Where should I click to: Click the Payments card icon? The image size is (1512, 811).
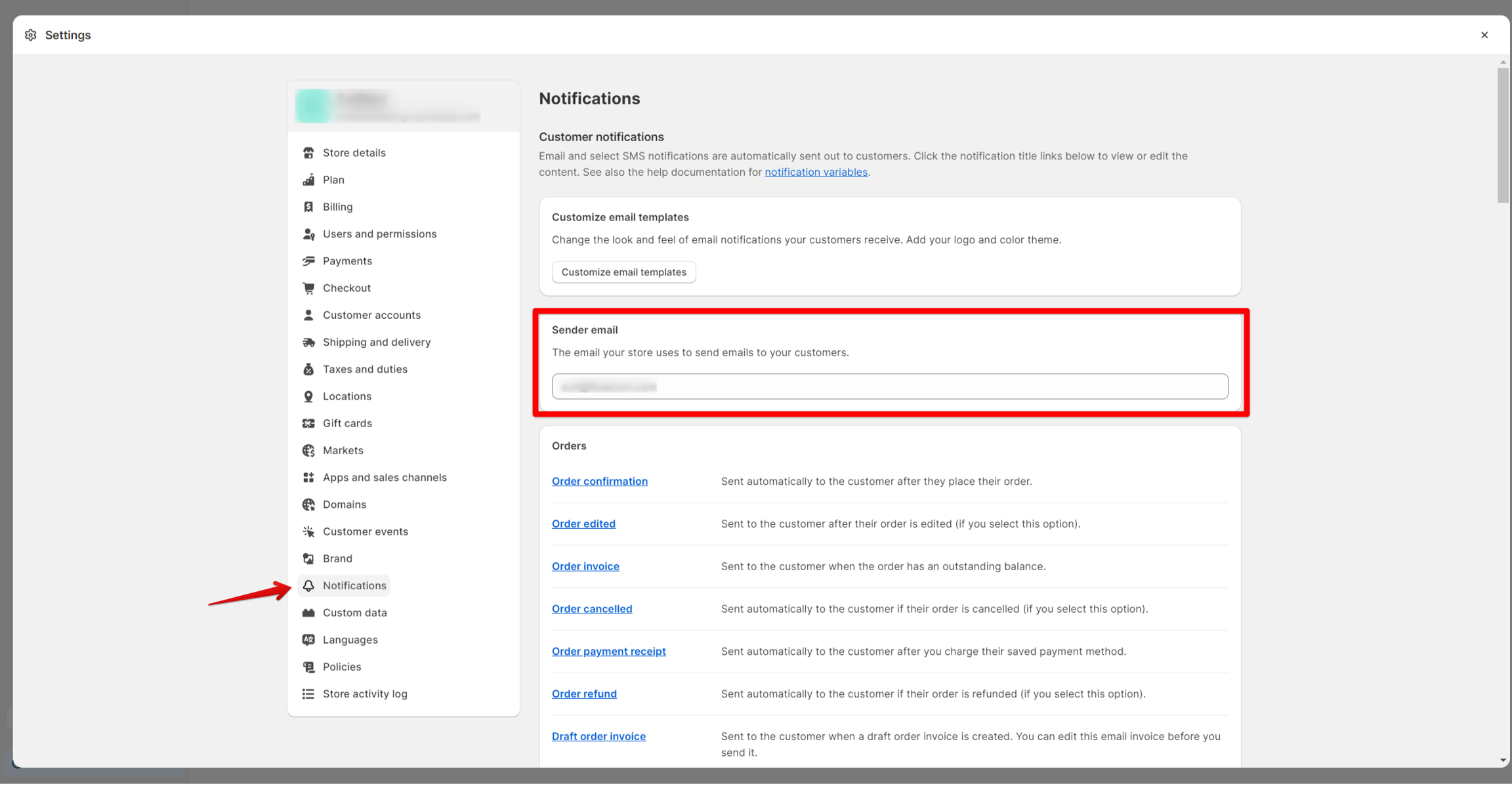308,261
